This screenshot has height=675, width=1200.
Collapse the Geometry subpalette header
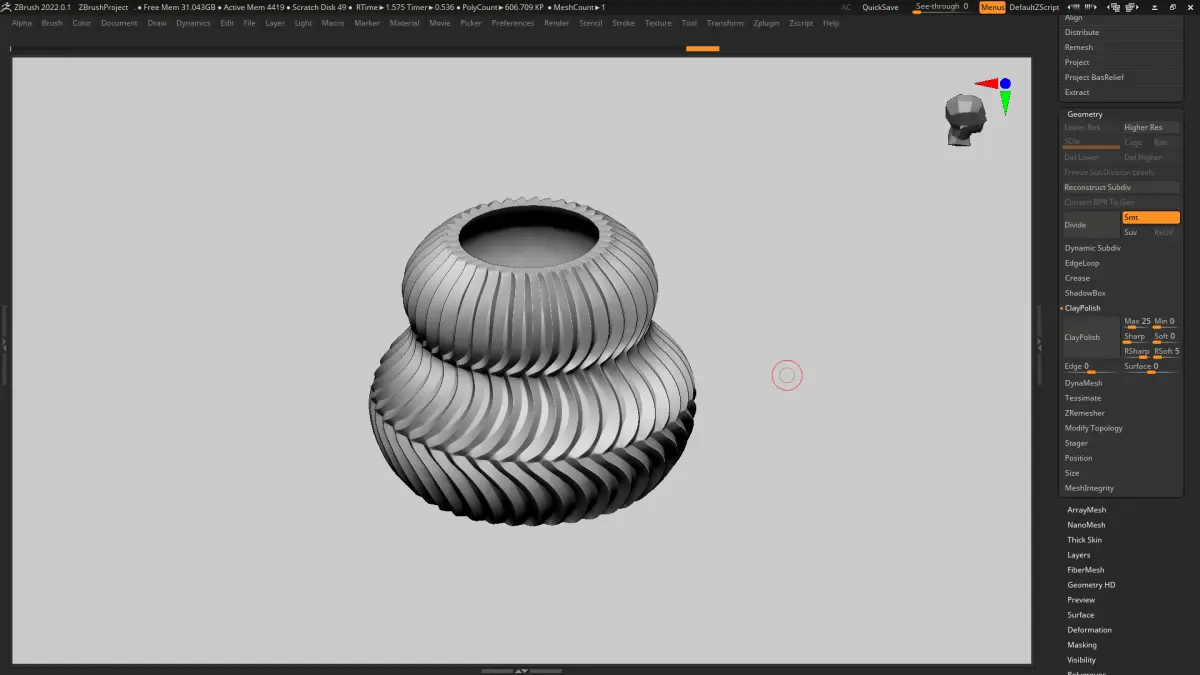tap(1084, 114)
